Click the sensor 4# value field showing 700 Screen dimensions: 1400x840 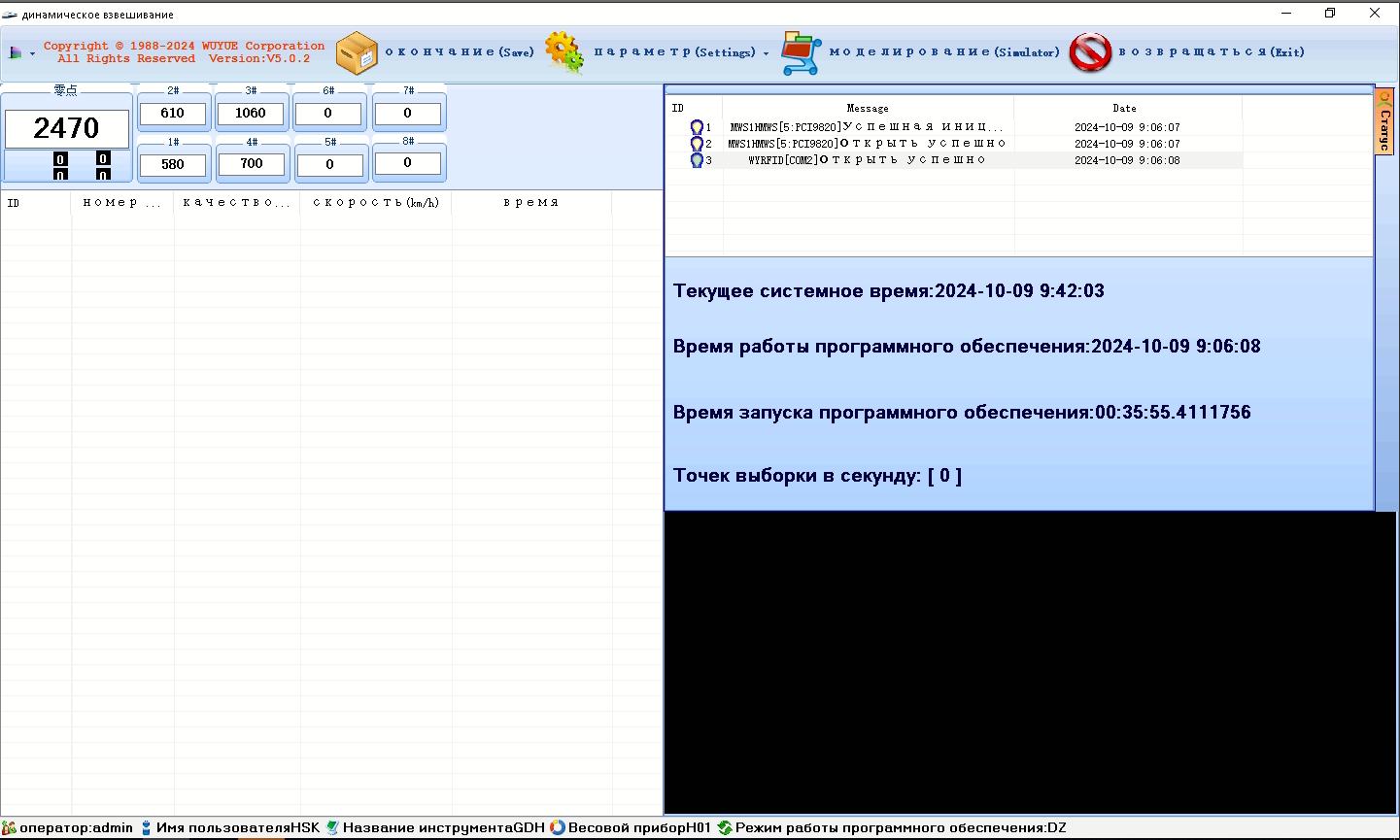click(252, 164)
